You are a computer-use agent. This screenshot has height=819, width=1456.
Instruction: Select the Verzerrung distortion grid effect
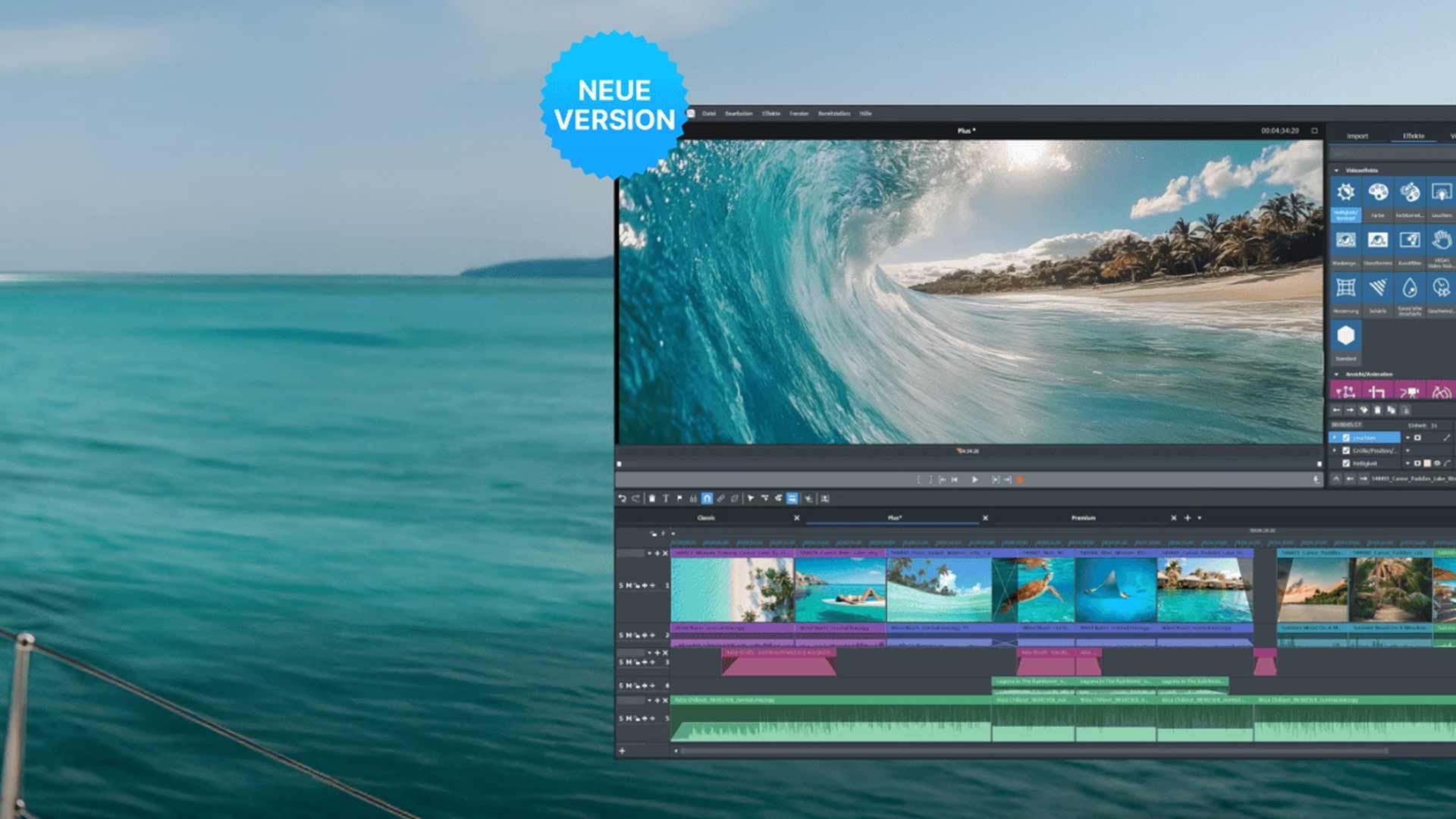pos(1346,289)
